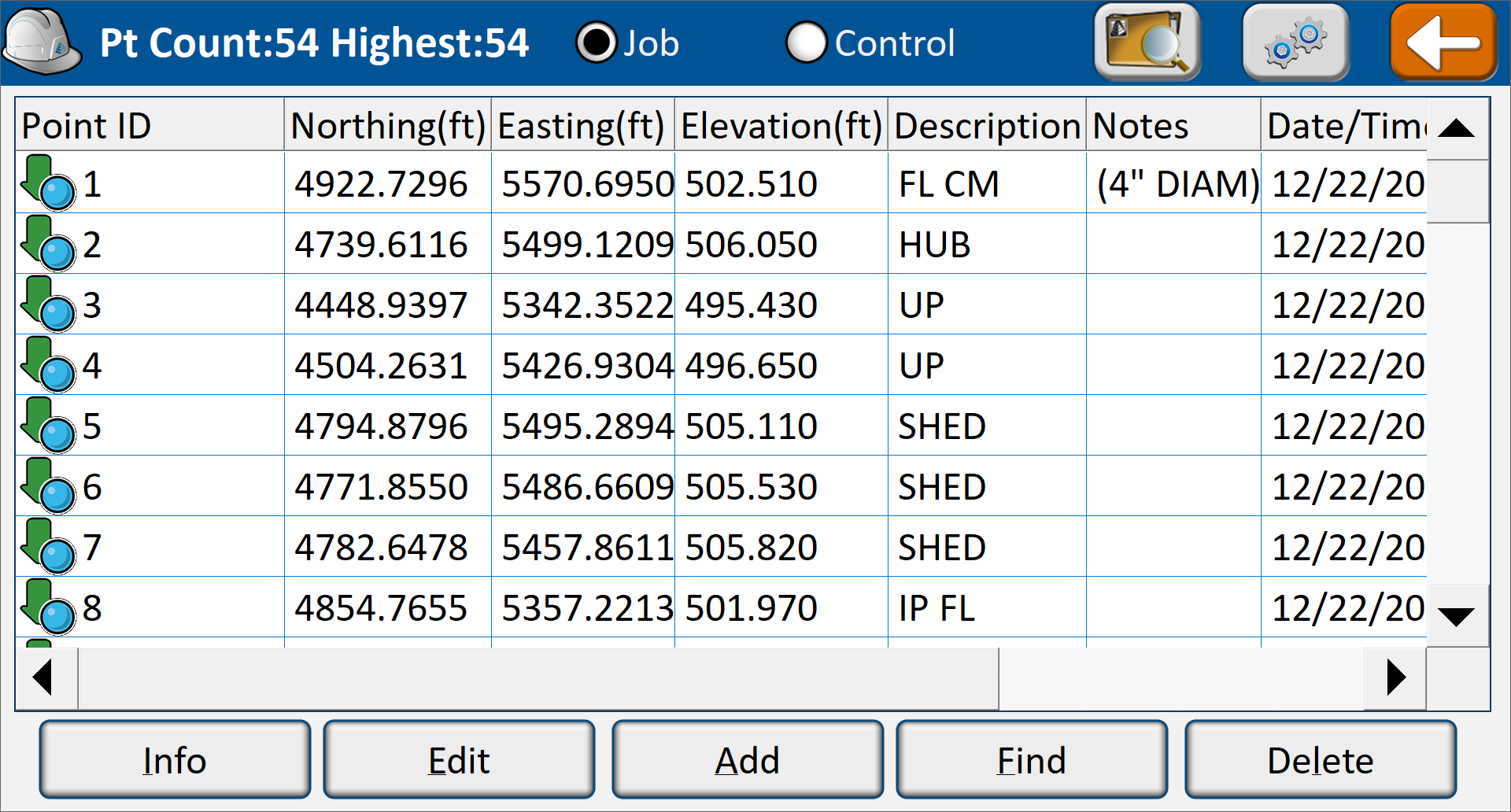Screen dimensions: 1511x812
Task: Open the Info button
Action: click(175, 760)
